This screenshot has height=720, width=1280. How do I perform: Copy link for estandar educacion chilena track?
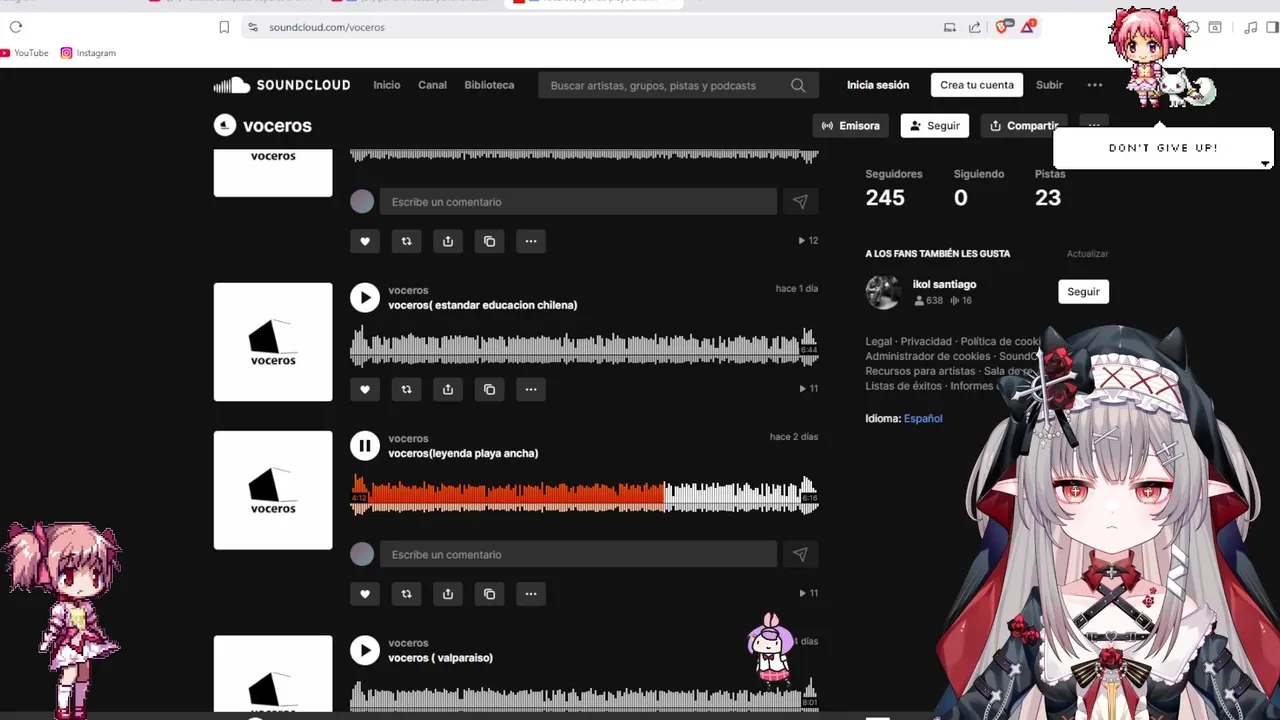coord(489,390)
